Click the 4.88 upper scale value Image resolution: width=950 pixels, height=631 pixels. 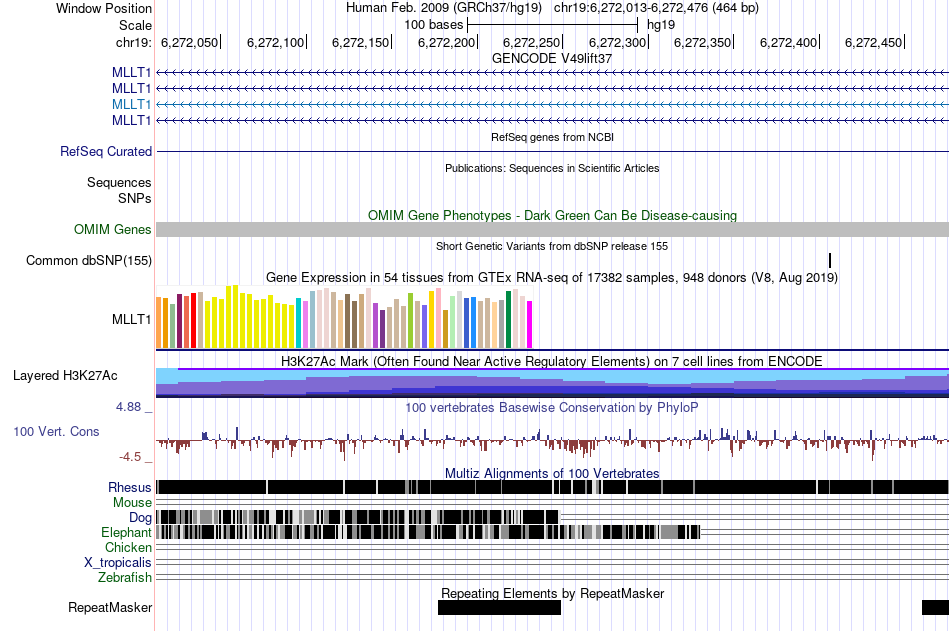[x=129, y=407]
